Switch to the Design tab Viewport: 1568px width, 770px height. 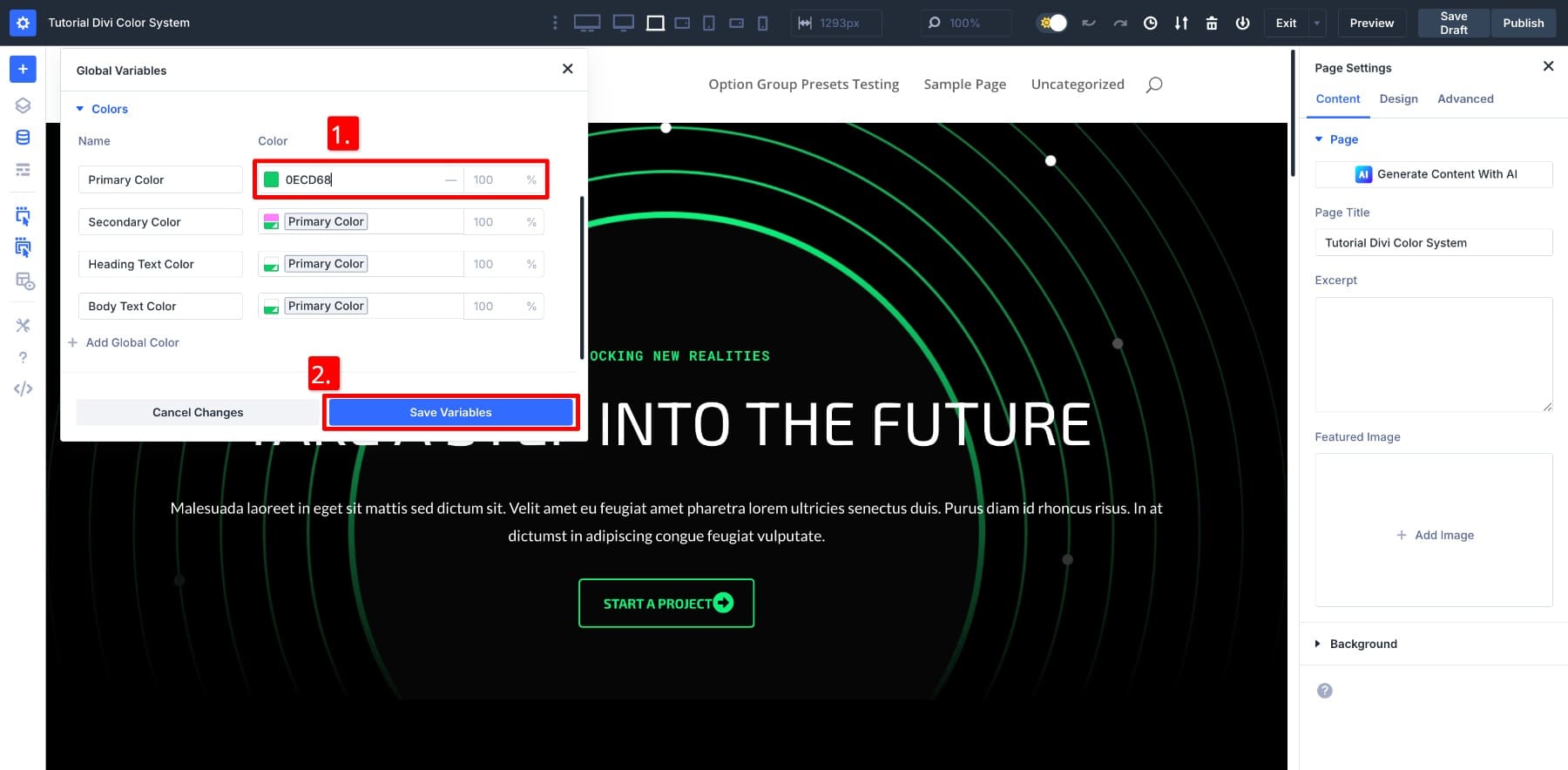click(x=1398, y=99)
